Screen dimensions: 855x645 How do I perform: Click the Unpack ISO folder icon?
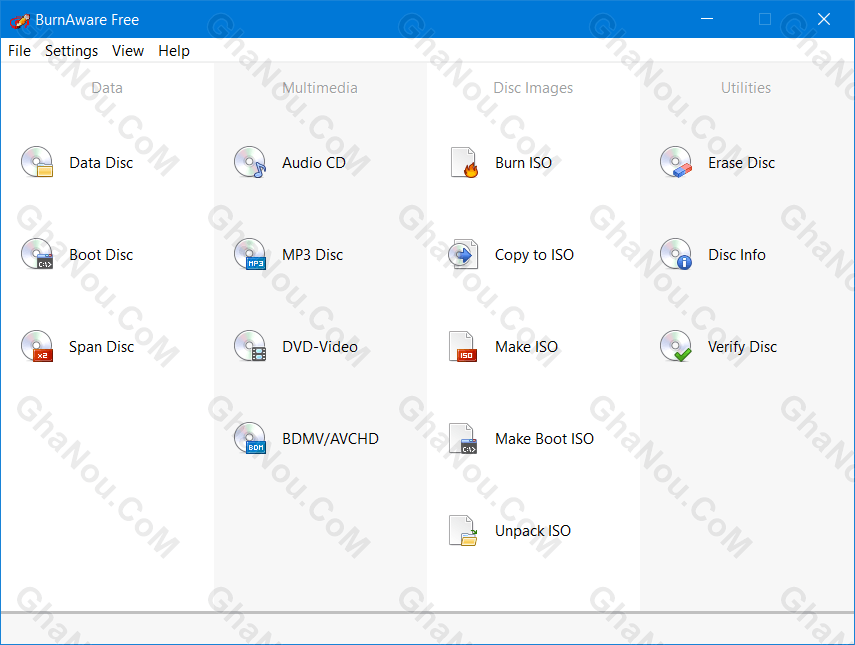point(463,531)
